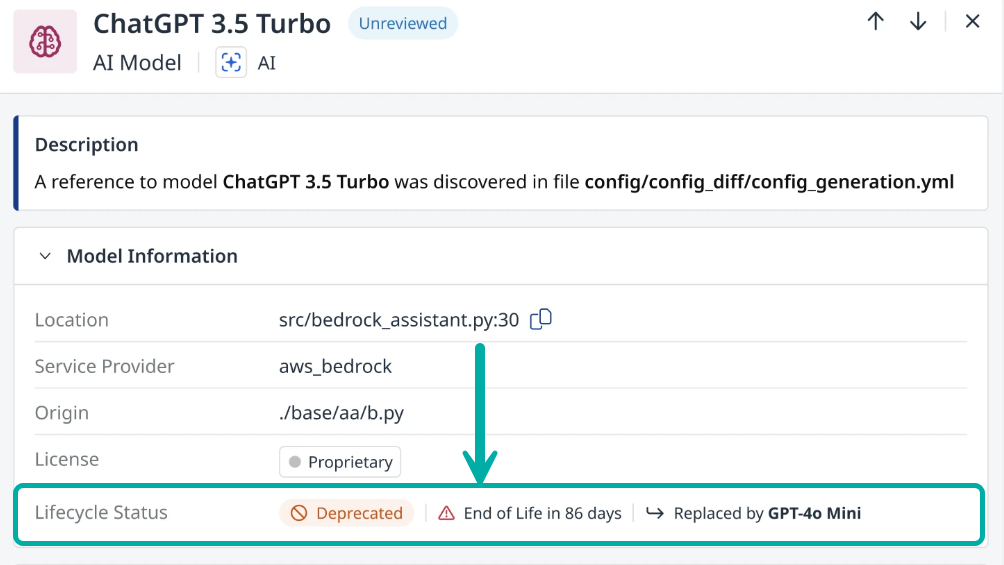The width and height of the screenshot is (1004, 565).
Task: Click the End of Life warning triangle
Action: coord(446,513)
